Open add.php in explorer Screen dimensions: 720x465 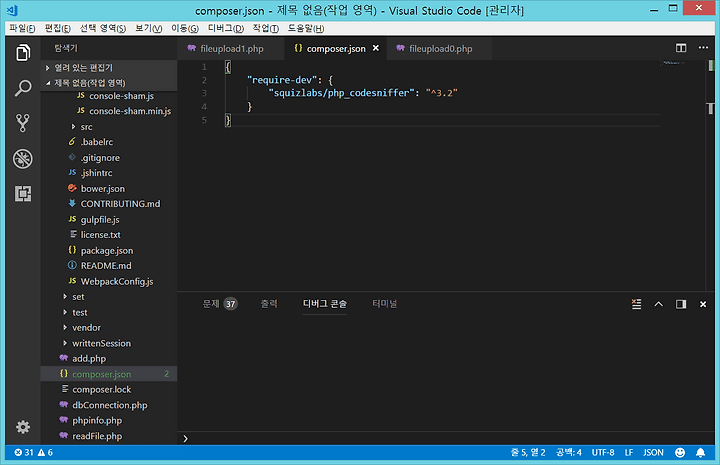(x=109, y=359)
